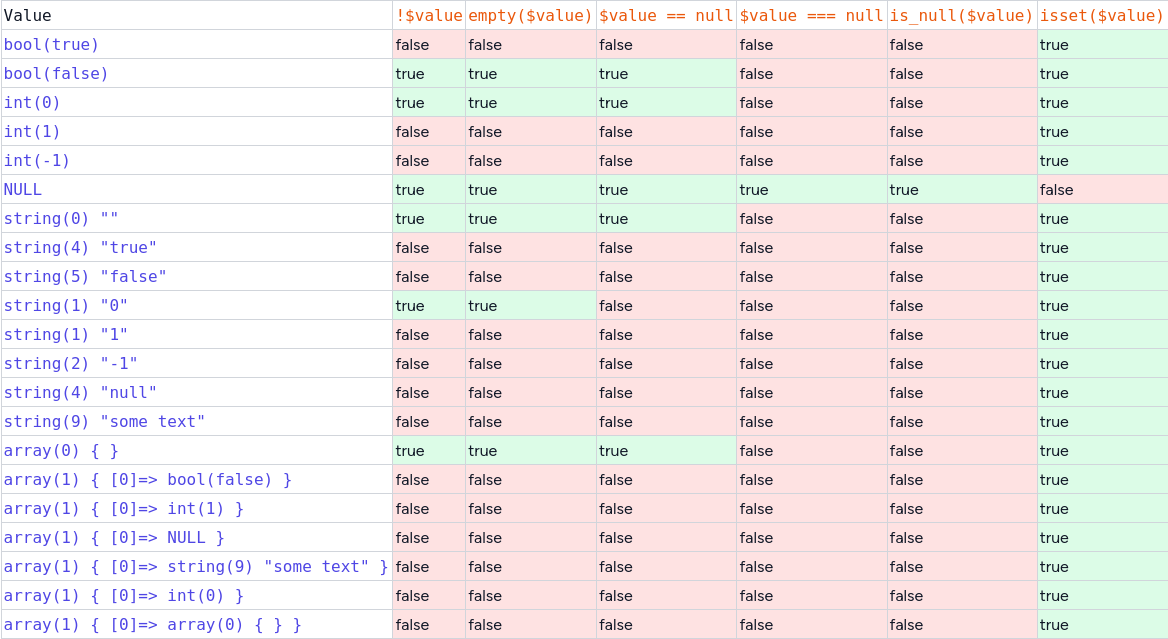The height and width of the screenshot is (639, 1168).
Task: Select the 'string(1) "1"' row label
Action: (x=66, y=335)
